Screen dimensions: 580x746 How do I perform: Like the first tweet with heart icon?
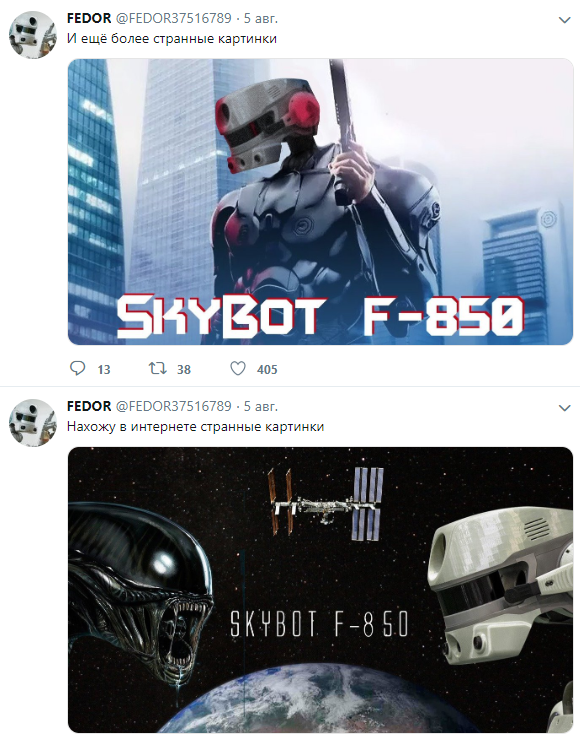(x=238, y=369)
